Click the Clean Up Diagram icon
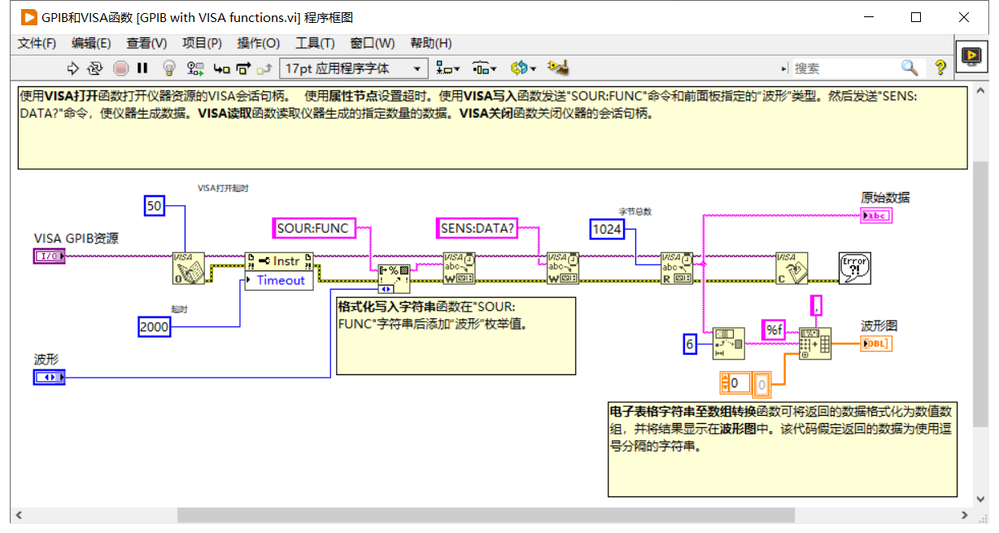The image size is (999, 533). 558,68
